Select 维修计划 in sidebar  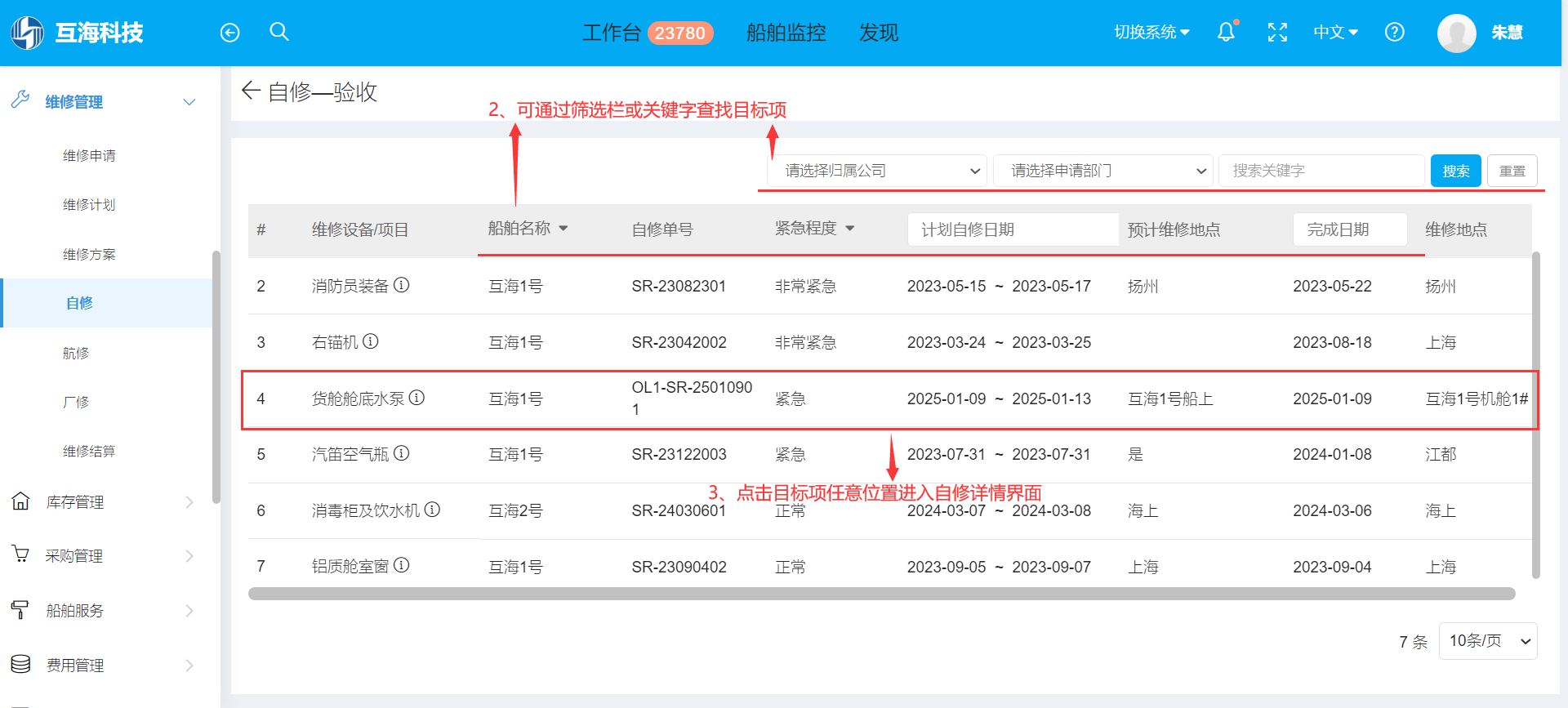click(89, 204)
